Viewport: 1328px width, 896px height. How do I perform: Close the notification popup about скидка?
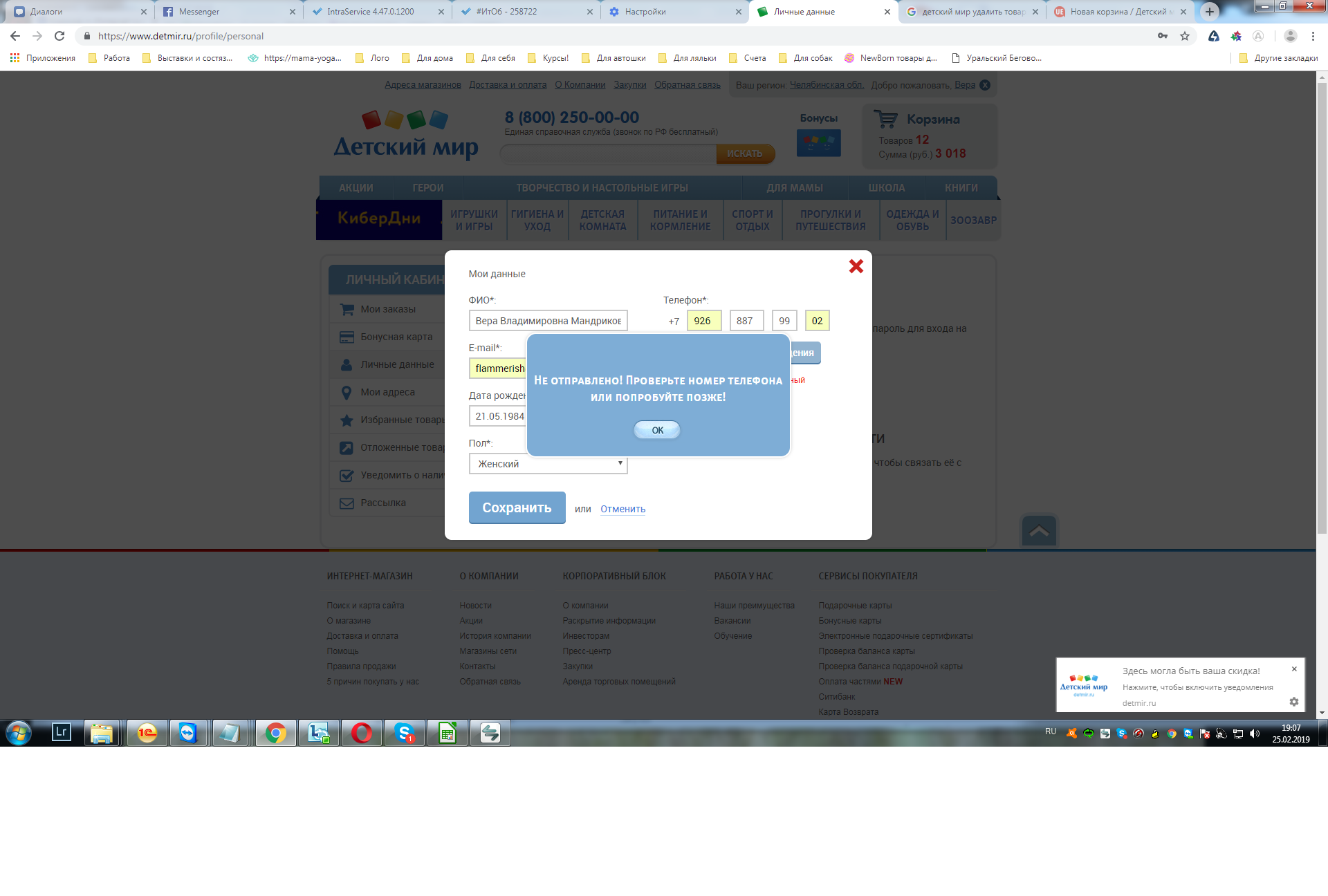pyautogui.click(x=1294, y=669)
